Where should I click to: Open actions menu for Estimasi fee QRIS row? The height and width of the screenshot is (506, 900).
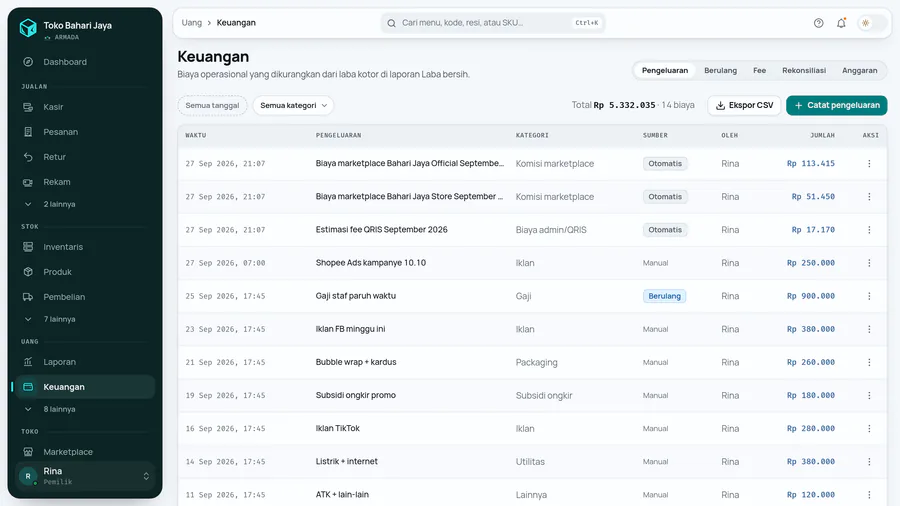click(x=869, y=229)
